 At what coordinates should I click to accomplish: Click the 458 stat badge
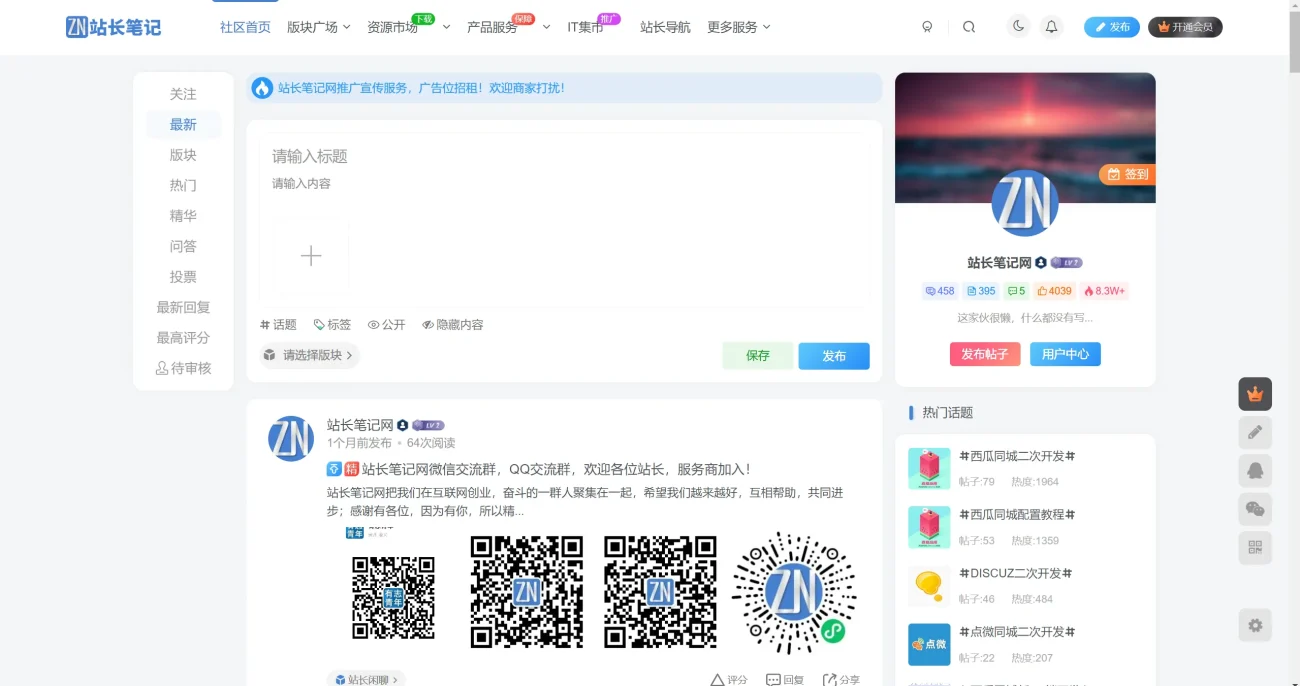coord(939,291)
